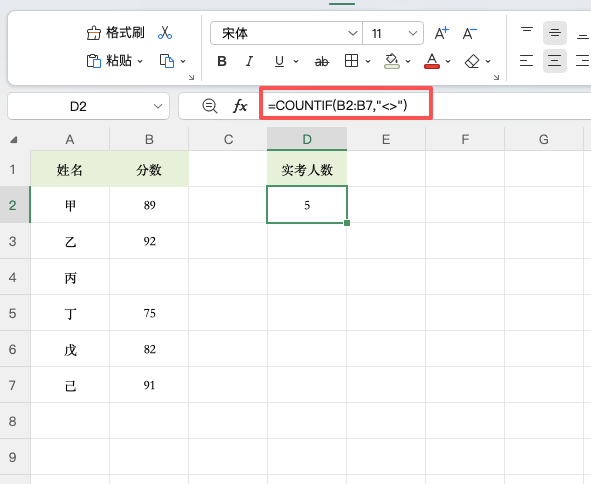591x484 pixels.
Task: Select column D header
Action: pos(307,139)
